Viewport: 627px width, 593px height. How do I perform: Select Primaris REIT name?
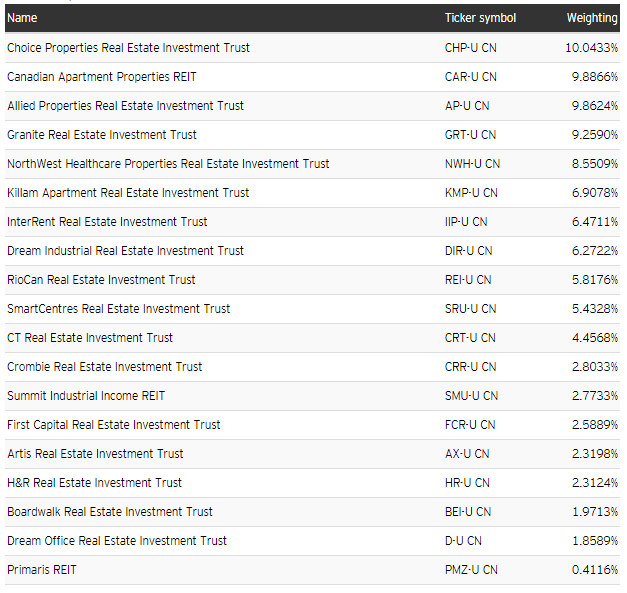42,570
